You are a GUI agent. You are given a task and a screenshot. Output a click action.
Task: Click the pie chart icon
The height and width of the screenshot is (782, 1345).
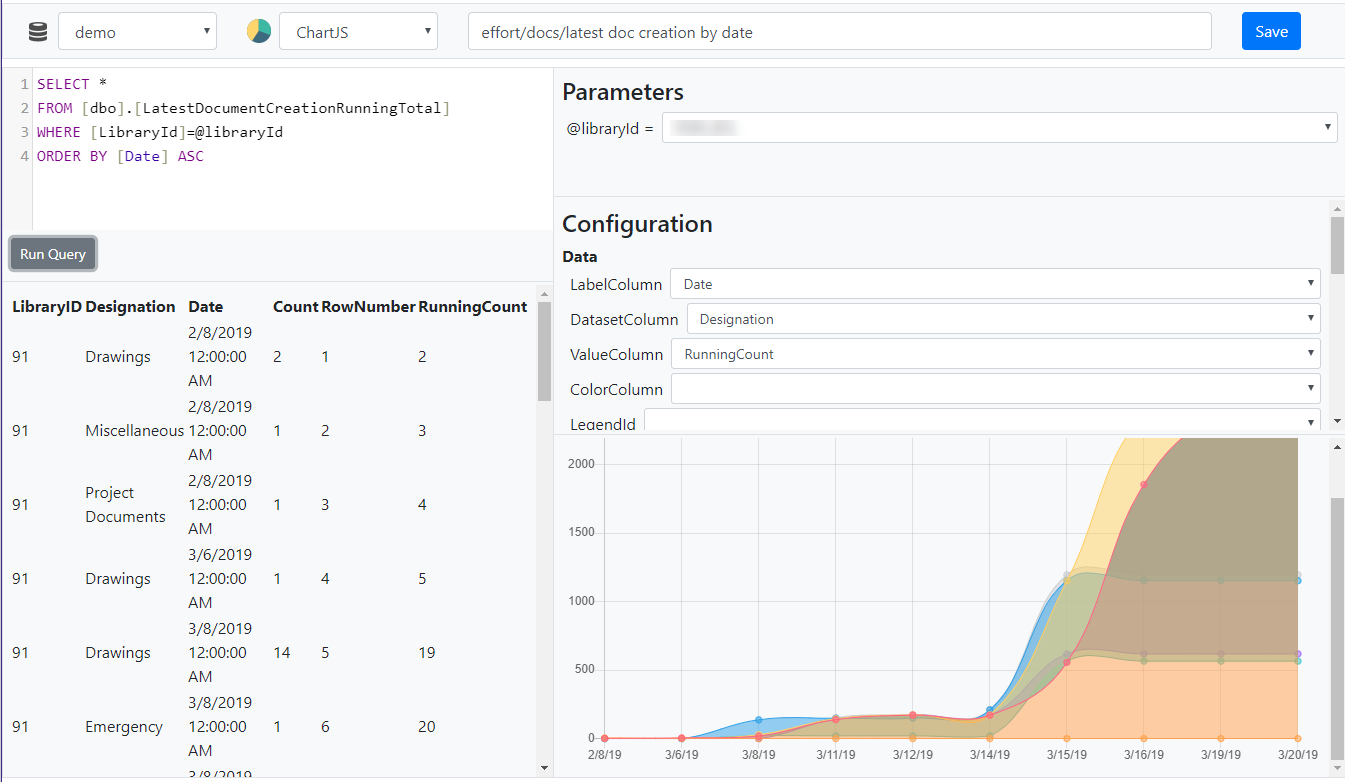point(259,32)
